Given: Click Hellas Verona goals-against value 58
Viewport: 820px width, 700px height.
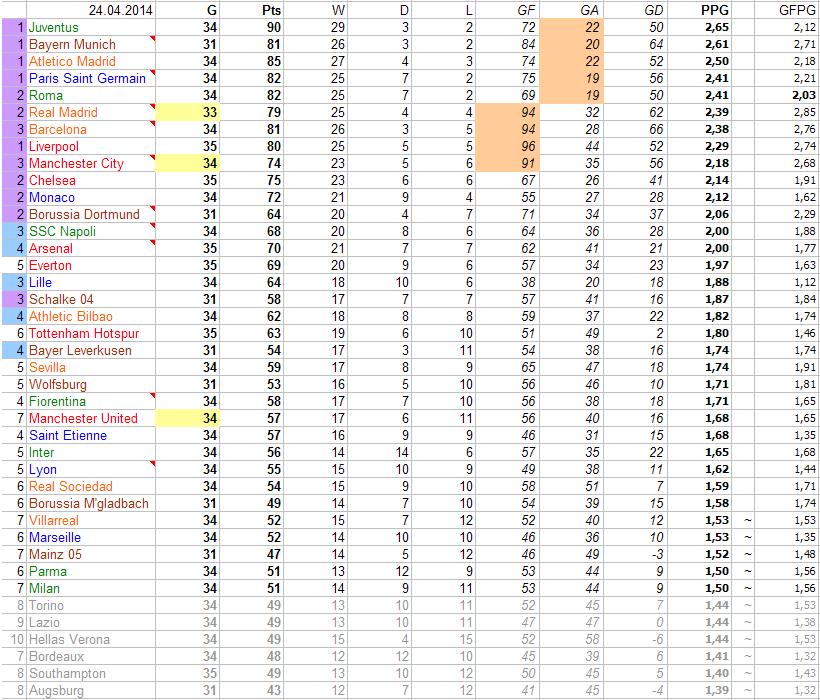Looking at the screenshot, I should (572, 639).
